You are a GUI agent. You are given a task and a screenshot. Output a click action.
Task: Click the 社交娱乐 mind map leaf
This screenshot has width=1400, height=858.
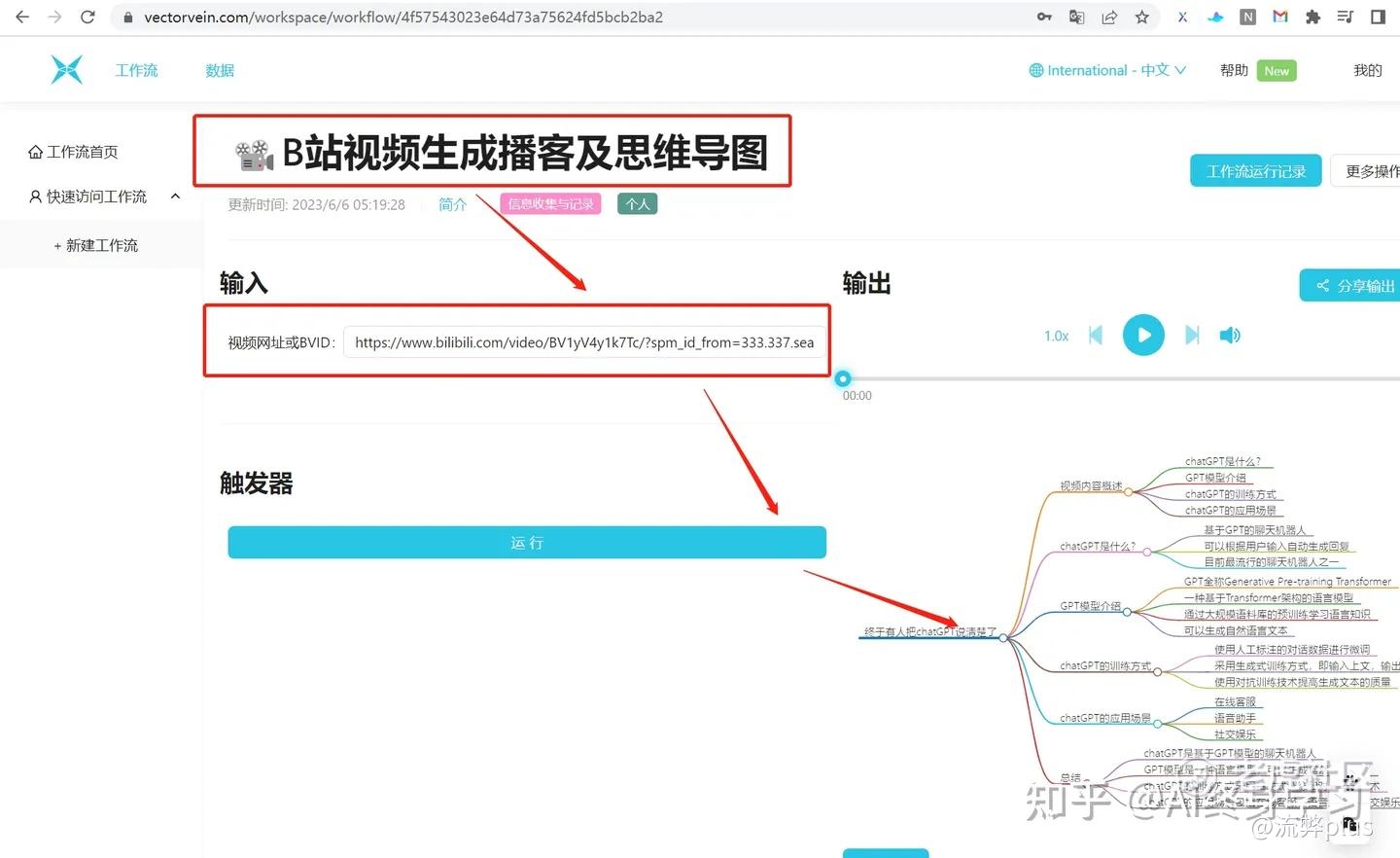coord(1235,734)
